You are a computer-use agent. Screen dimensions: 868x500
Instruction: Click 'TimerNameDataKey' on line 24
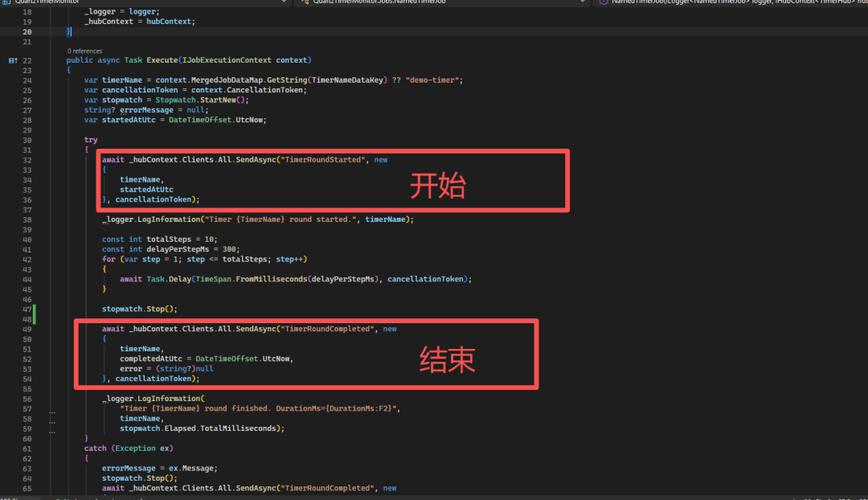click(x=348, y=80)
